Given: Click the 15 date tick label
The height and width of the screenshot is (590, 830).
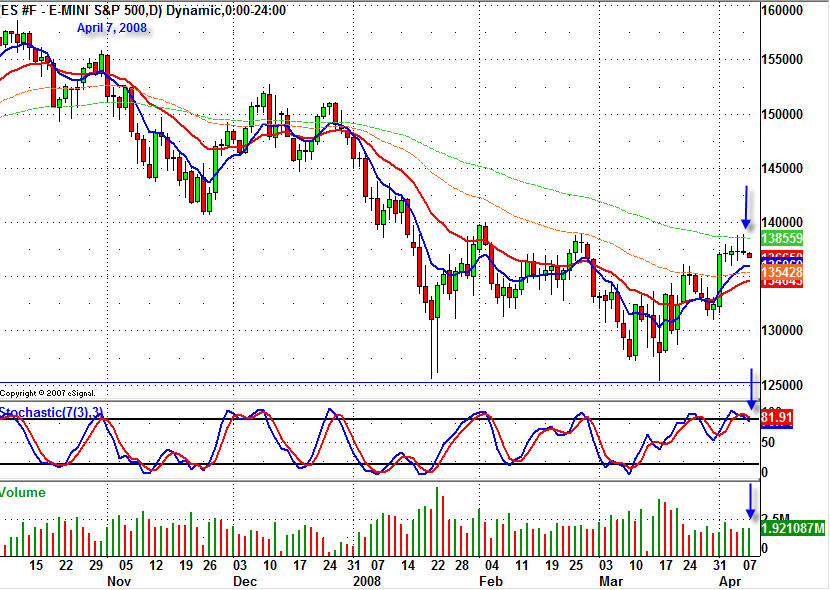Looking at the screenshot, I should point(36,565).
